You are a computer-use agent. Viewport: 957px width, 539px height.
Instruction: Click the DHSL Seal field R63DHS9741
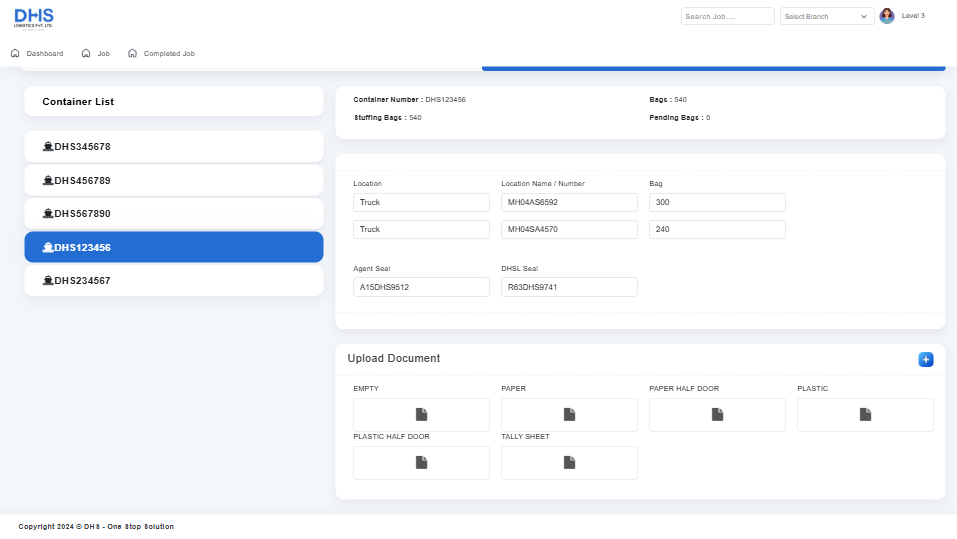pos(569,287)
